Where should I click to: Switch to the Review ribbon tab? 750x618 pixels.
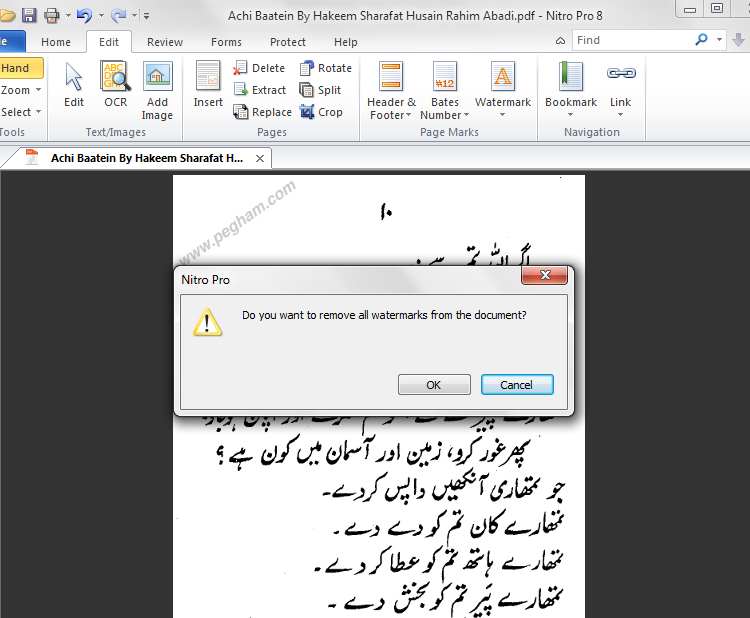click(164, 42)
